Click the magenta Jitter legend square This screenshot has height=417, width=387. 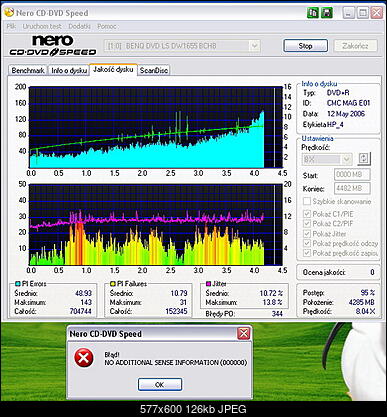(208, 284)
